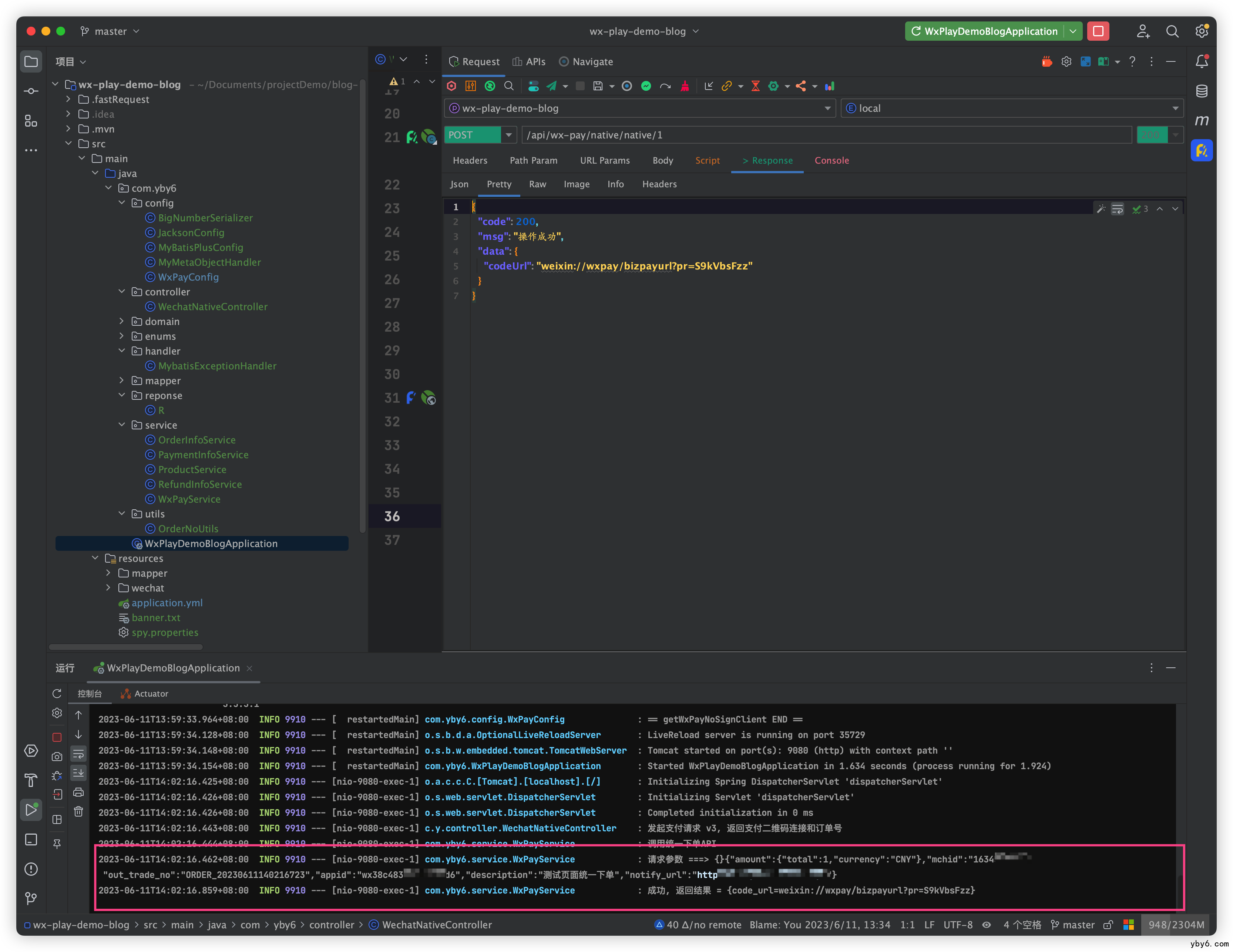Open the environment dropdown showing local
The width and height of the screenshot is (1233, 952).
[1012, 108]
